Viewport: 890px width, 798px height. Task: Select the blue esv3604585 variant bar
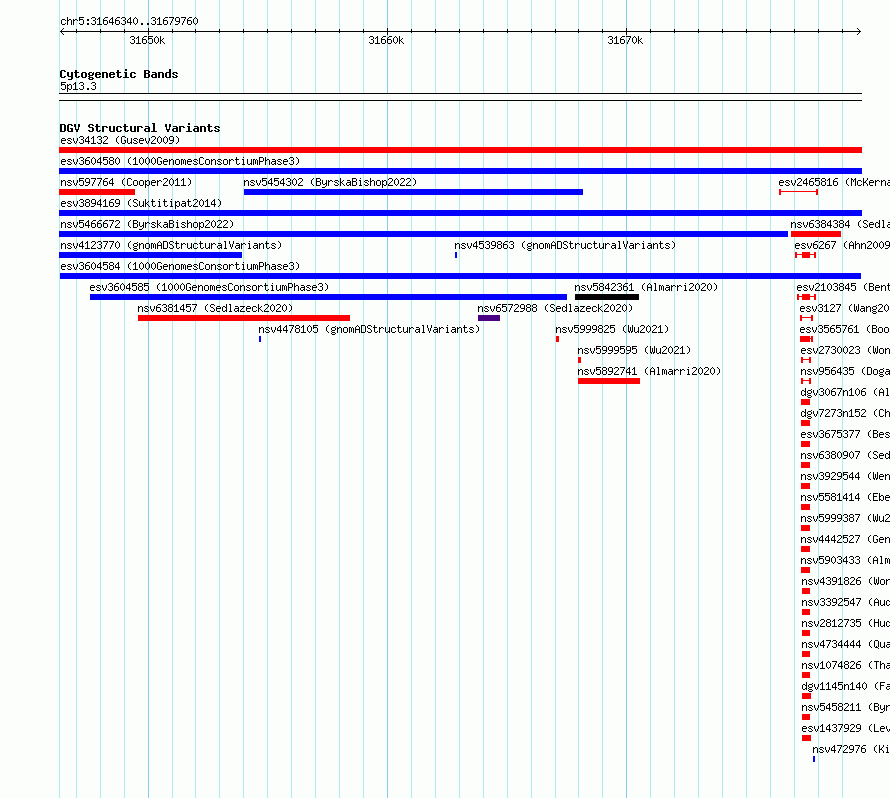coord(328,297)
